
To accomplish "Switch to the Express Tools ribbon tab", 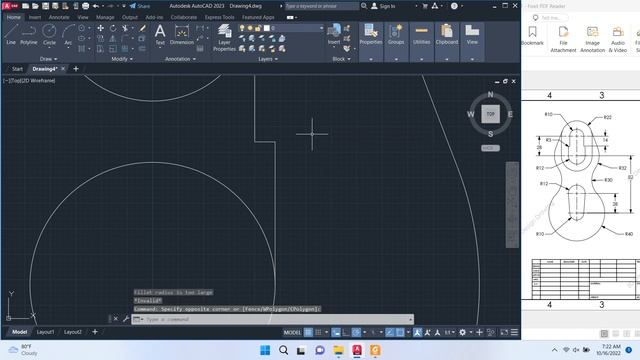I will pos(220,17).
